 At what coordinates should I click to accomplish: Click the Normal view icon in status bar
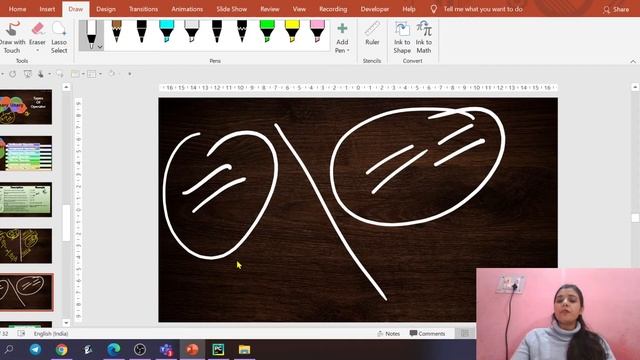[465, 333]
